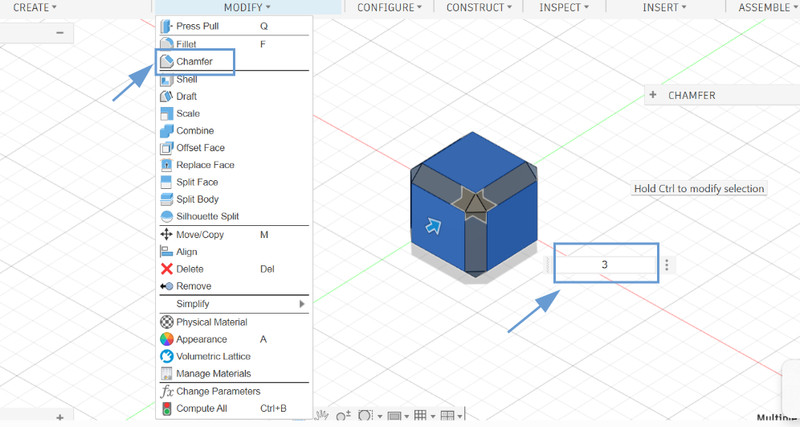Choose Replace Face from the menu

point(234,165)
